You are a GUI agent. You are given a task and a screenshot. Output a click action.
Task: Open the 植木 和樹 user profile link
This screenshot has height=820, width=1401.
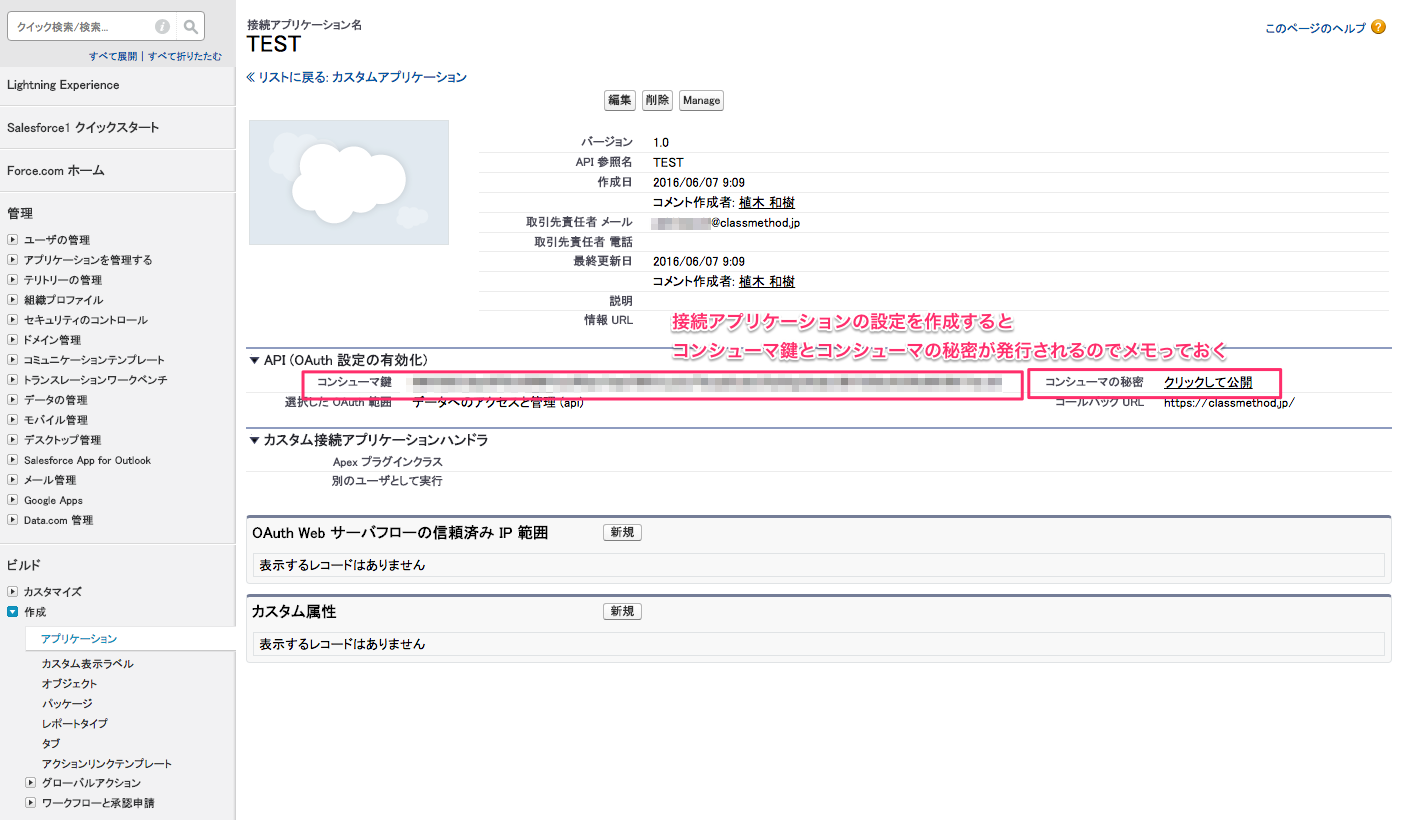pyautogui.click(x=764, y=201)
